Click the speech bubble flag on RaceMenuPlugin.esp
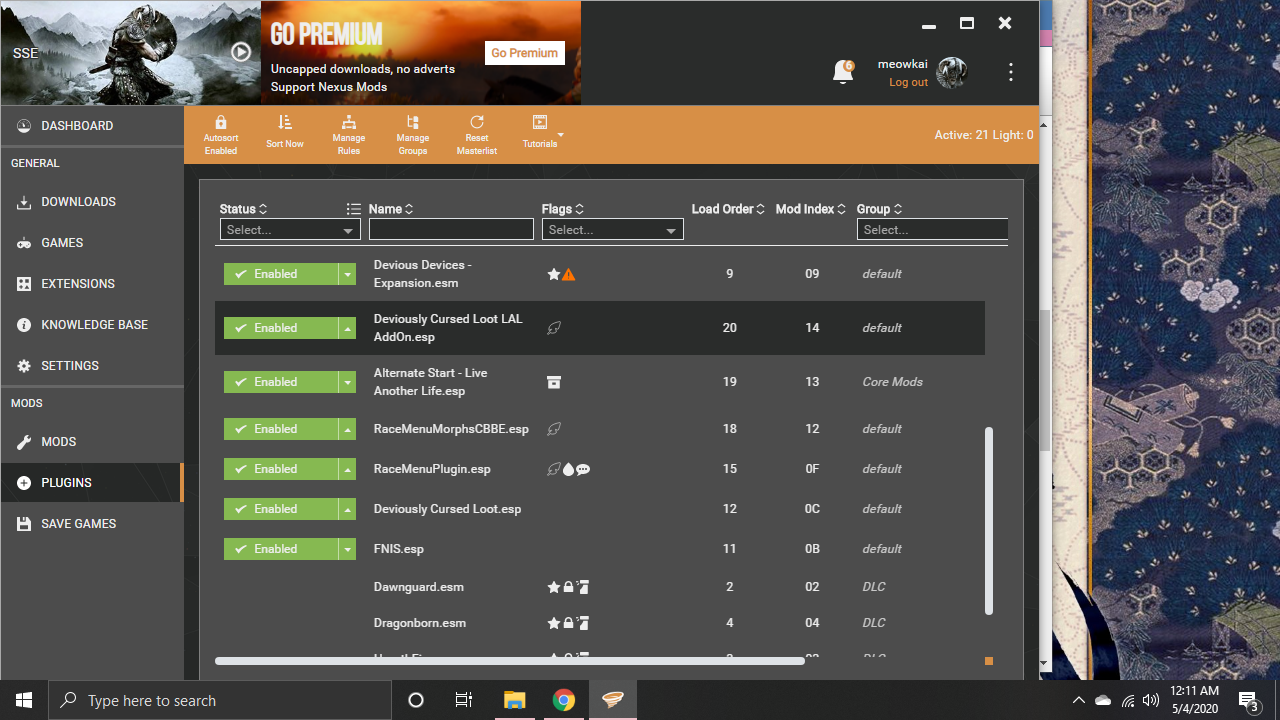This screenshot has width=1280, height=720. click(583, 469)
